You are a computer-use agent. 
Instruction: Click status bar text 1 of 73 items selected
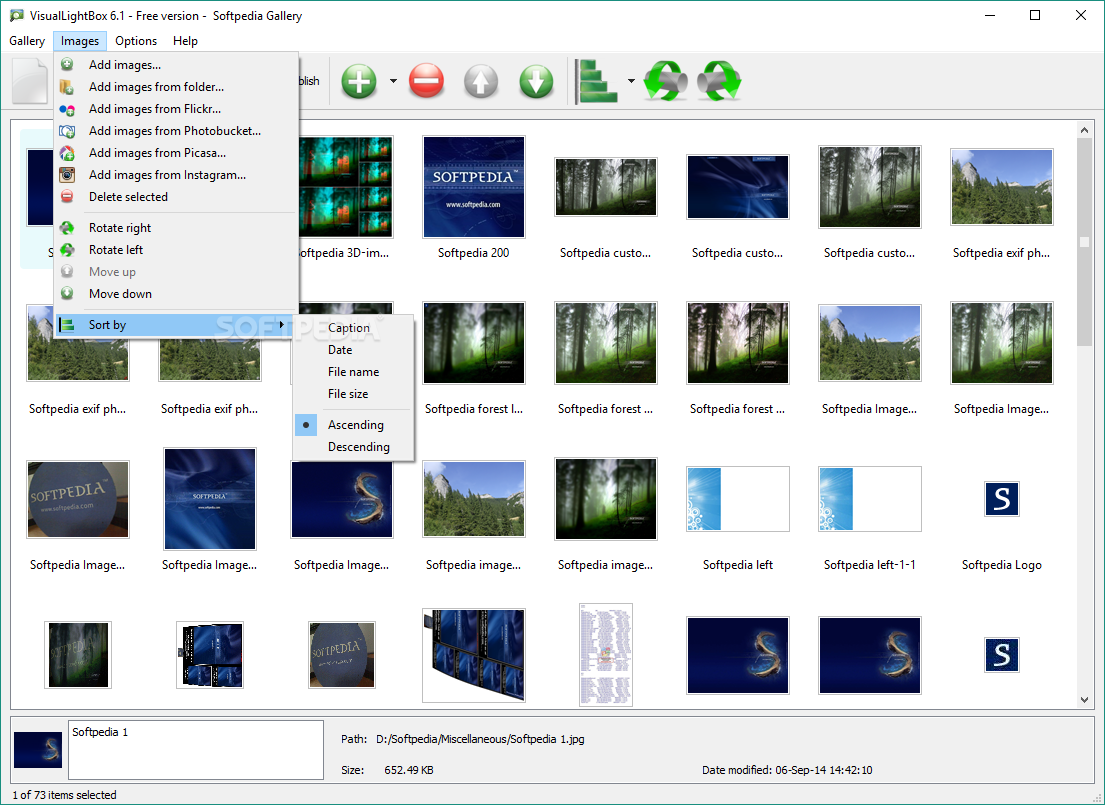64,794
